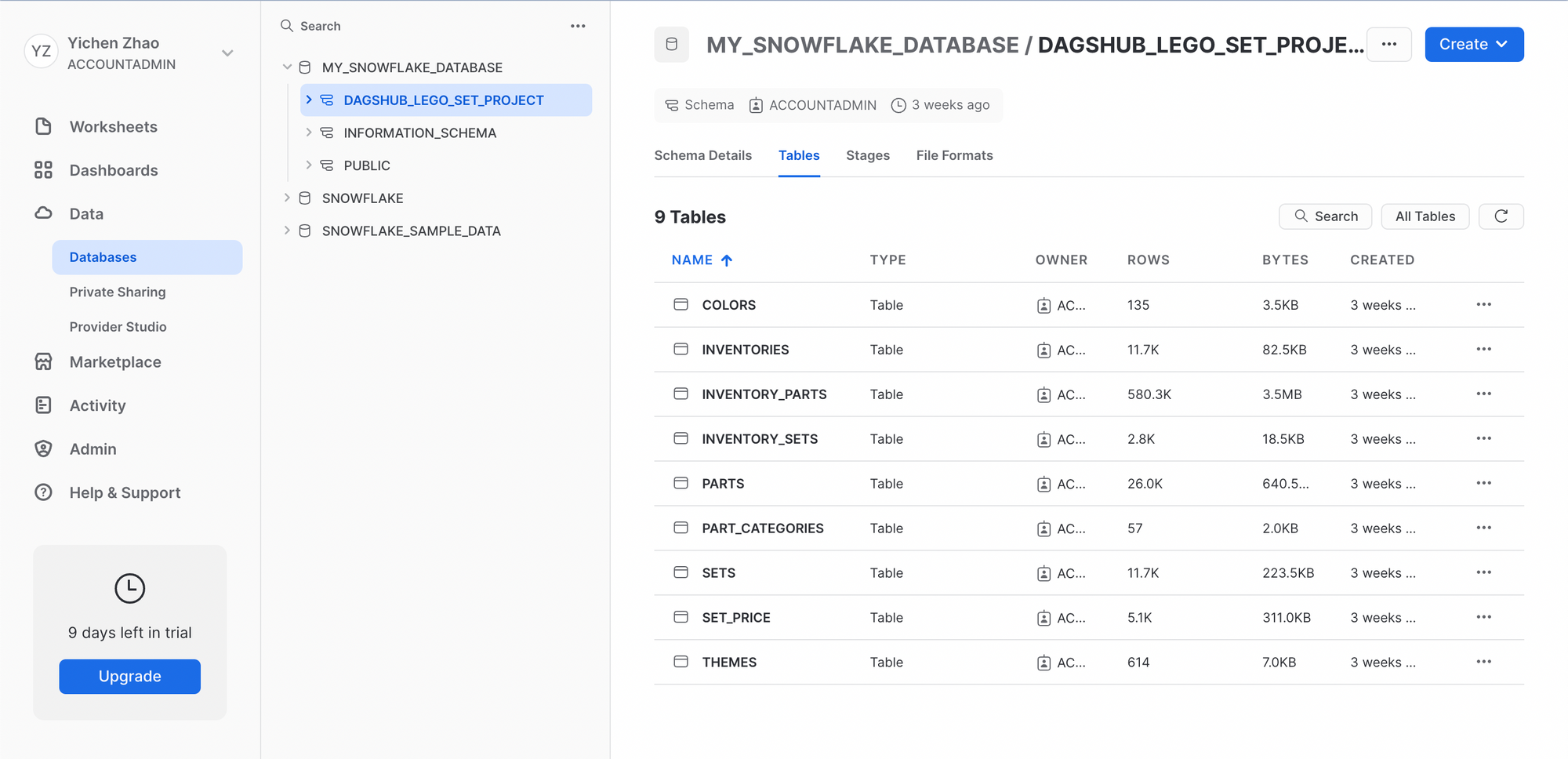Open the Help & Support icon
Viewport: 1568px width, 759px height.
(43, 492)
